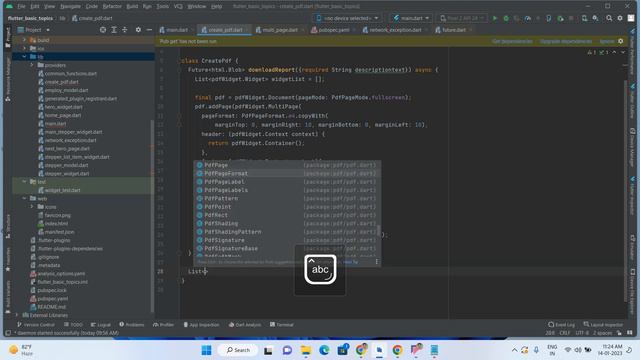Screen dimensions: 640x360
Task: Show hidden system tray icons chevron
Action: [514, 350]
